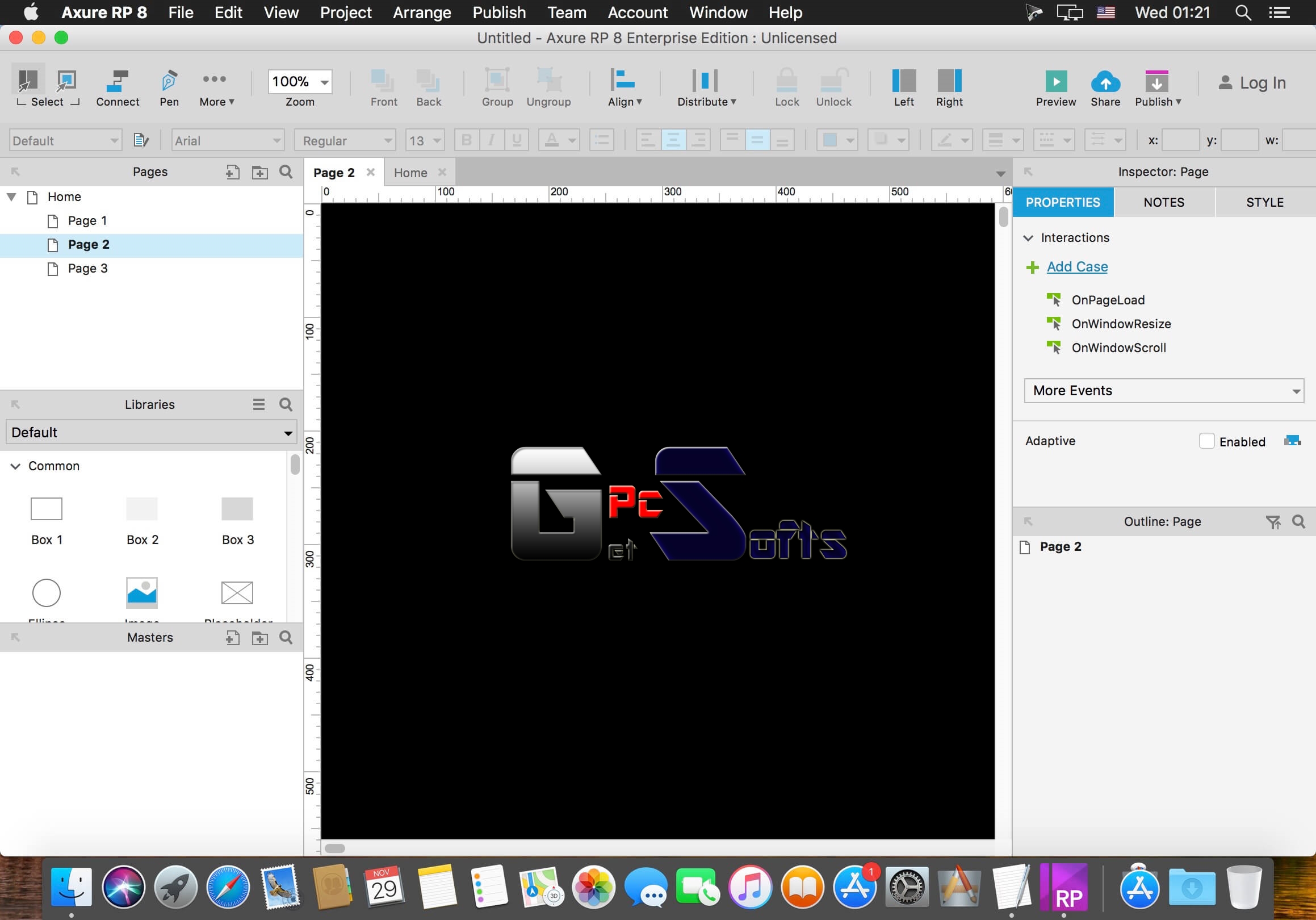Open the line color picker
The height and width of the screenshot is (920, 1316).
[952, 140]
